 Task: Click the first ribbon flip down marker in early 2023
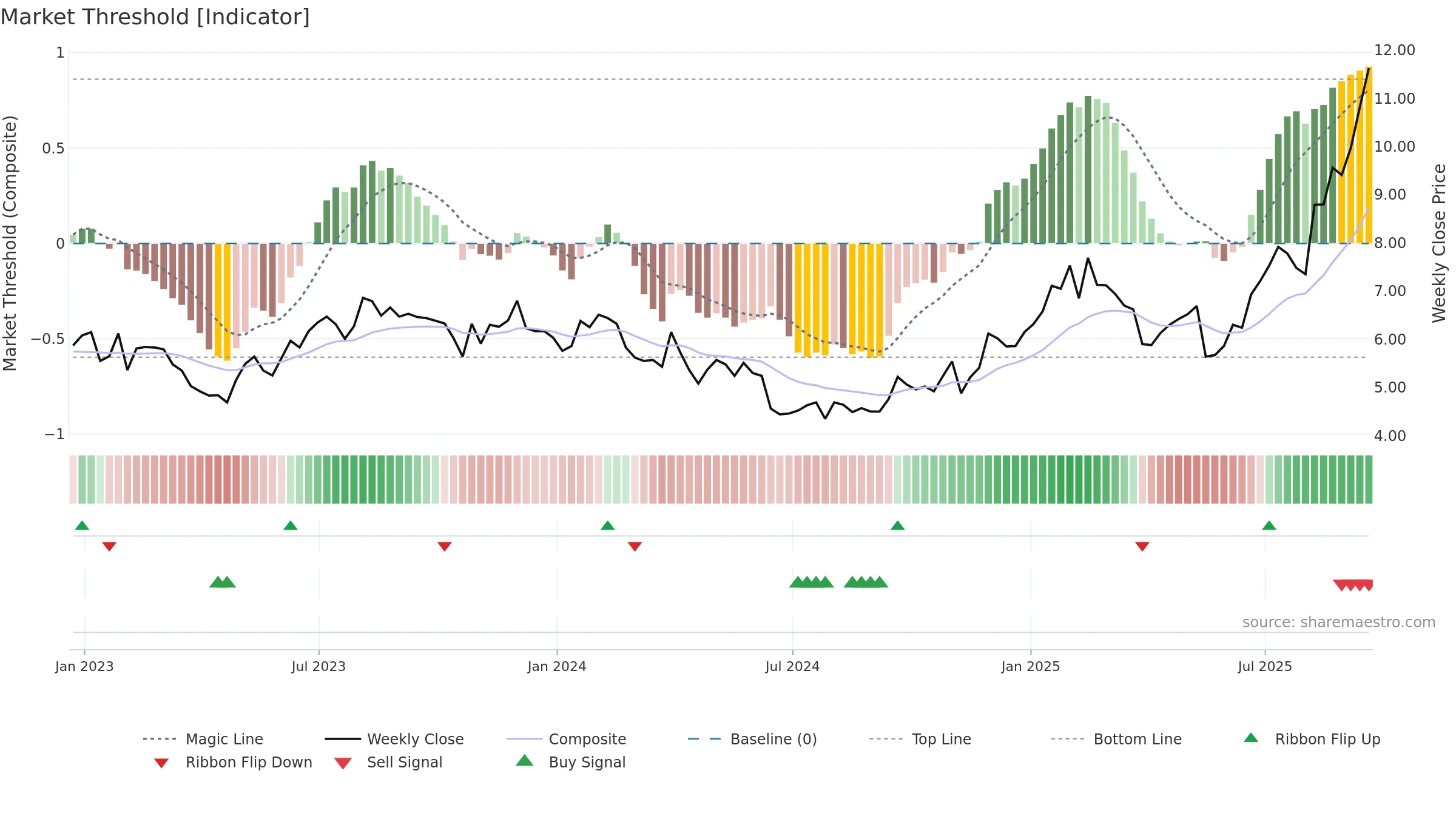pyautogui.click(x=109, y=547)
